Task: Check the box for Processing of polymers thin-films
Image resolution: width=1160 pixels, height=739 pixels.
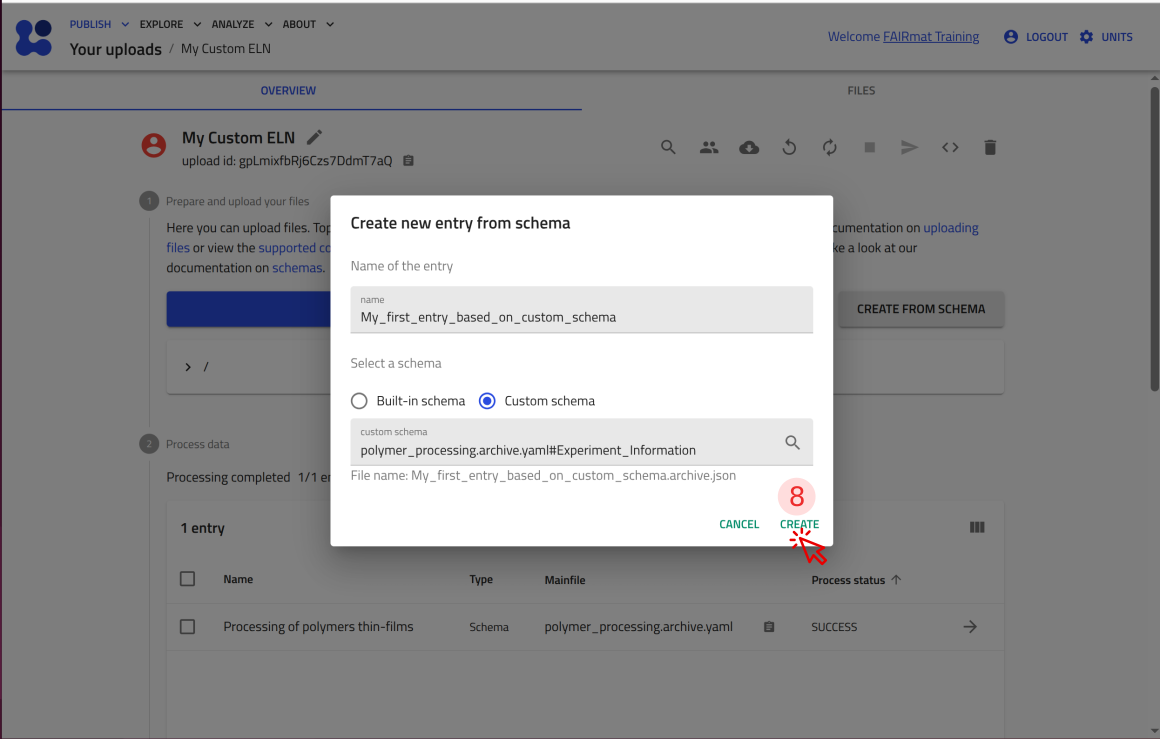Action: pyautogui.click(x=187, y=627)
